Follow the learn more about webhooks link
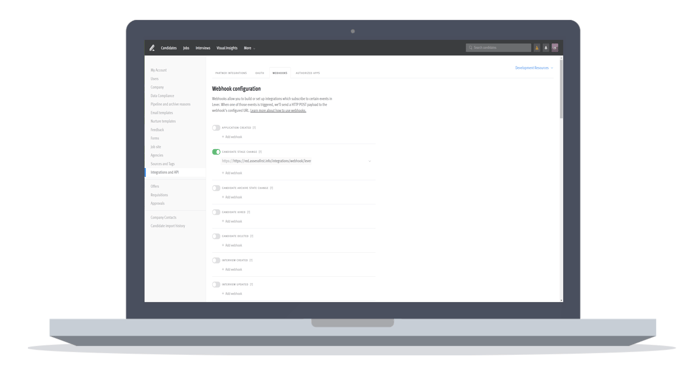Image resolution: width=688 pixels, height=367 pixels. point(278,111)
